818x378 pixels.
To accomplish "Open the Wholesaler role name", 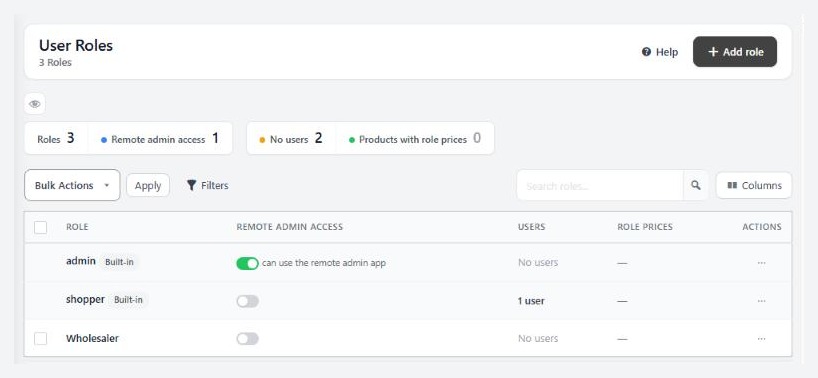I will 92,338.
